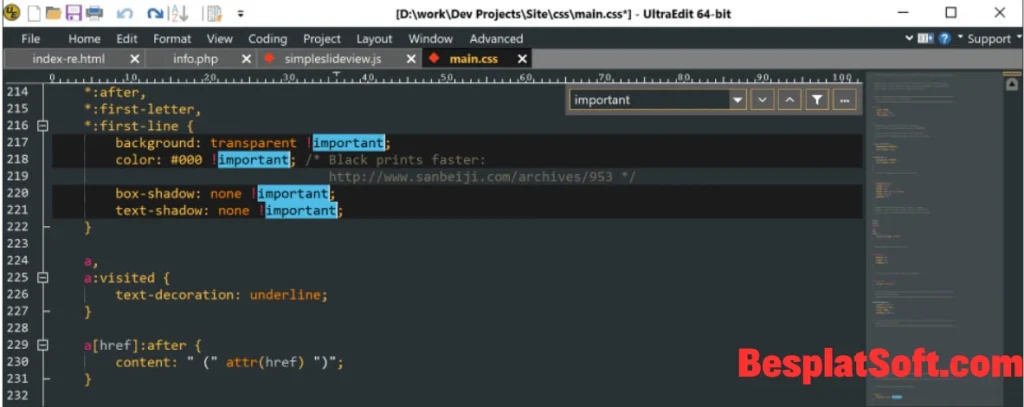Click the column ruler above the editor
This screenshot has height=407, width=1024.
pyautogui.click(x=457, y=78)
